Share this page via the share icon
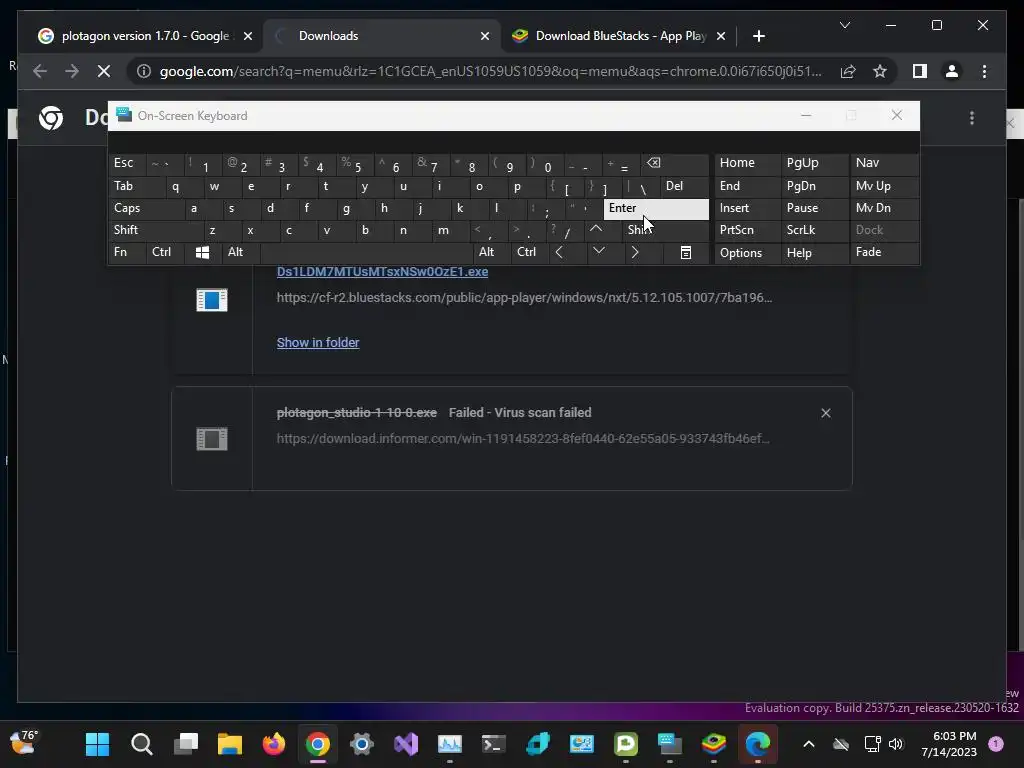Viewport: 1024px width, 768px height. click(x=848, y=71)
